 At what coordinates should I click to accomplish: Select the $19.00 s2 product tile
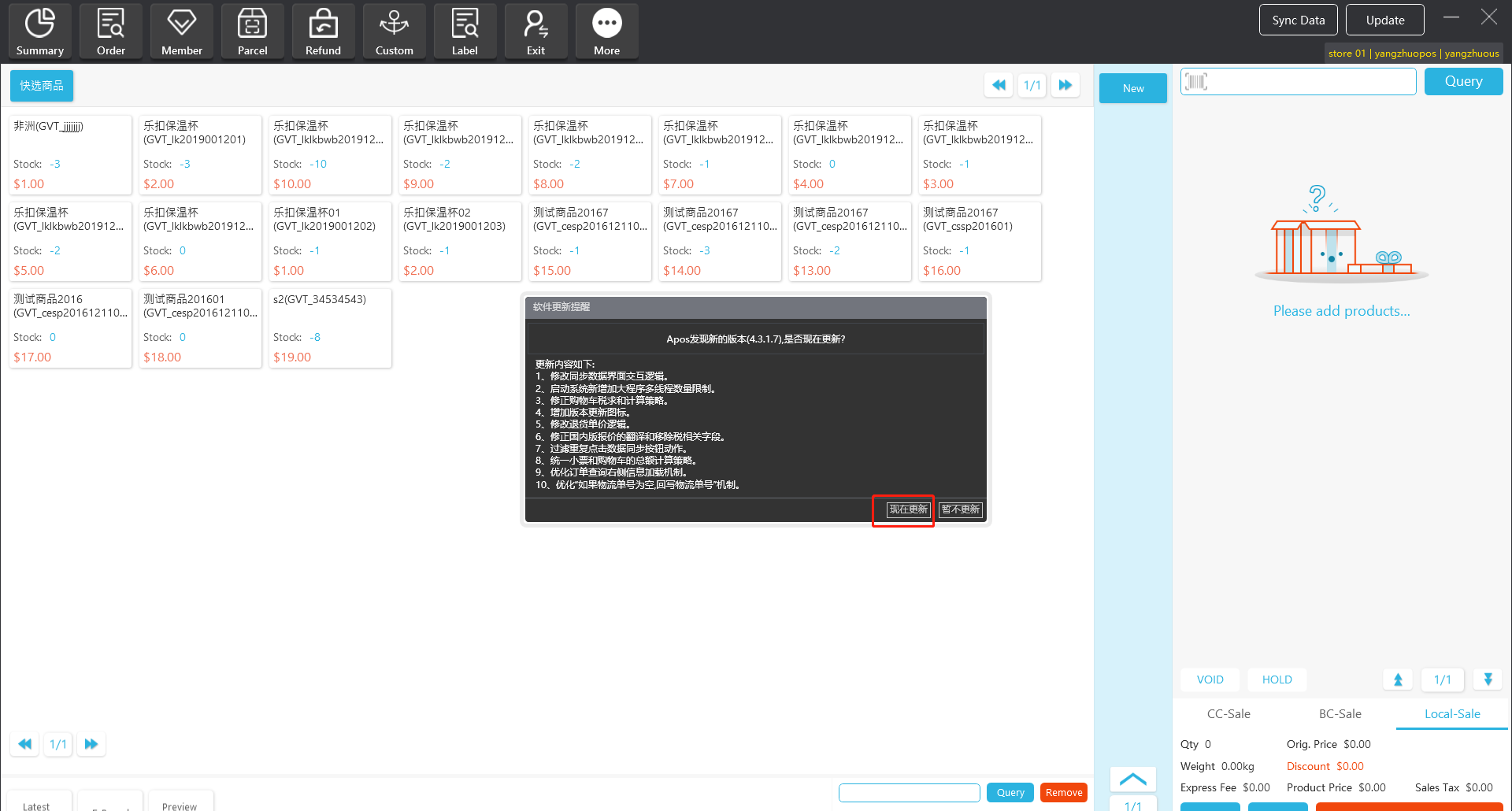330,328
